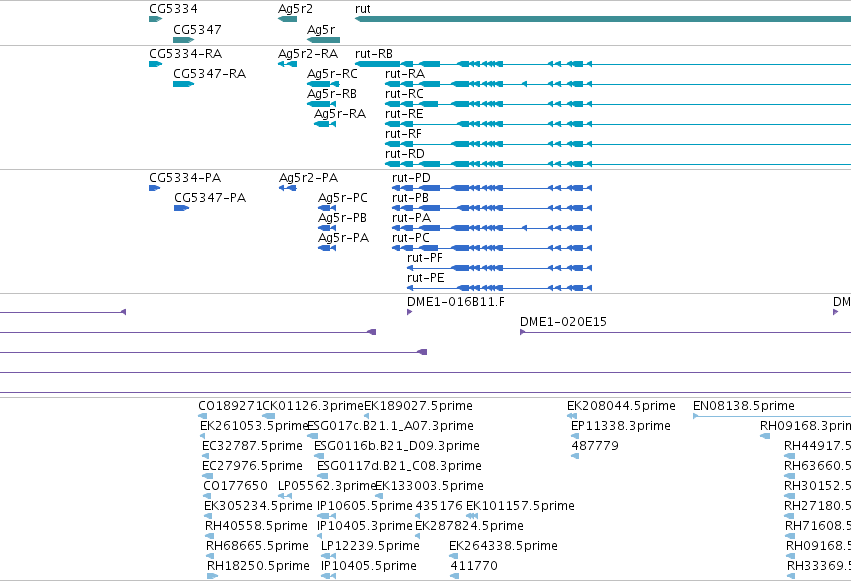The width and height of the screenshot is (851, 581).
Task: Select the 487779 EST label
Action: click(x=595, y=446)
